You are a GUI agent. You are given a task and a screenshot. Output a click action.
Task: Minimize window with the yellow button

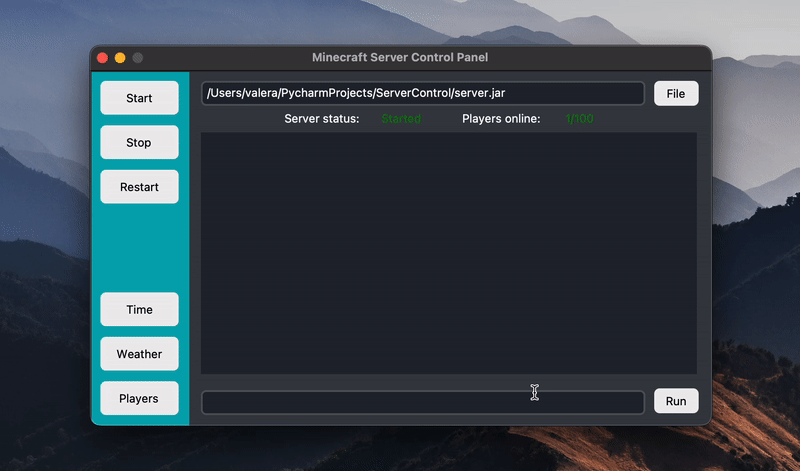120,58
